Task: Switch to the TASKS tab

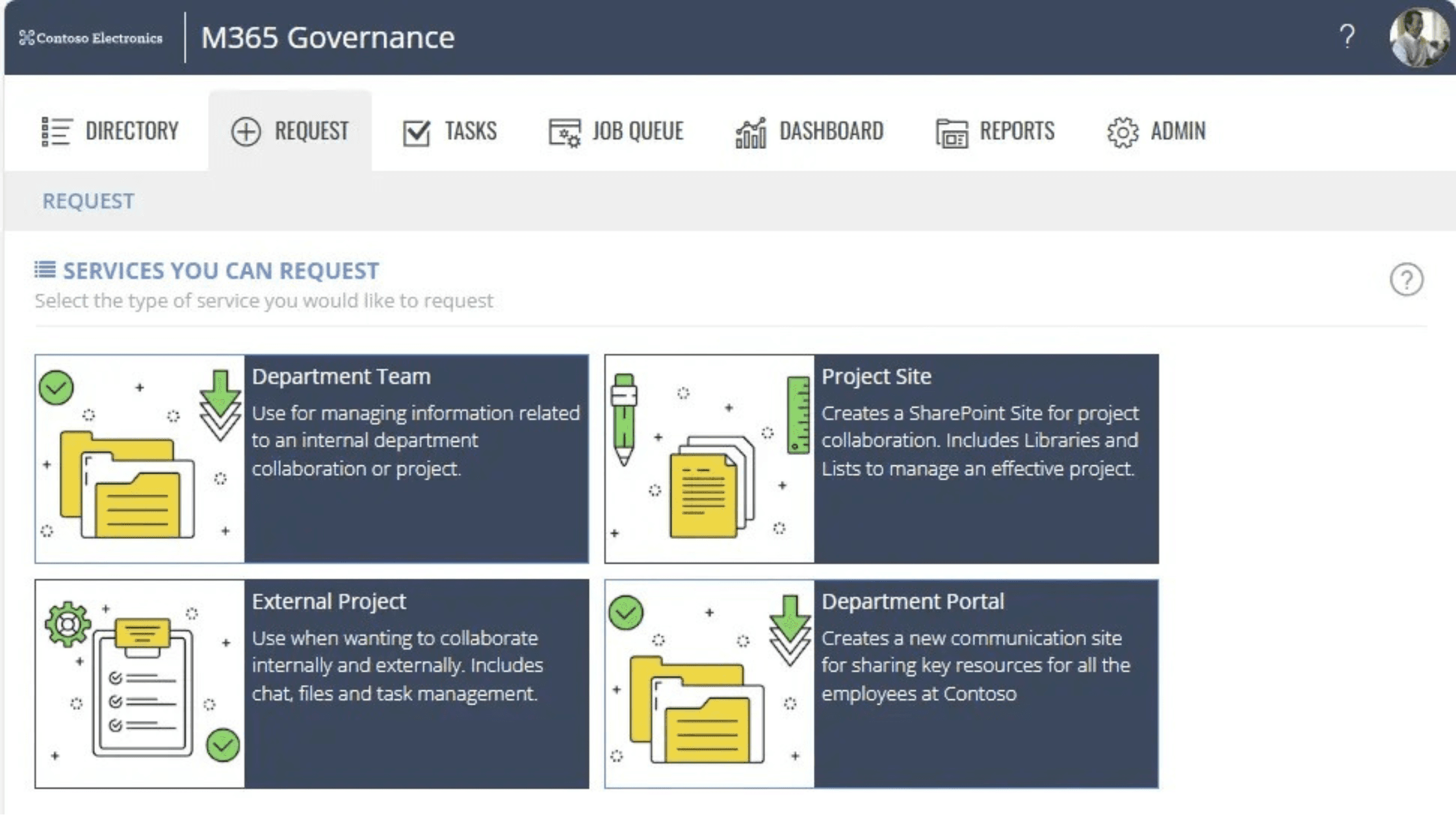Action: tap(450, 131)
